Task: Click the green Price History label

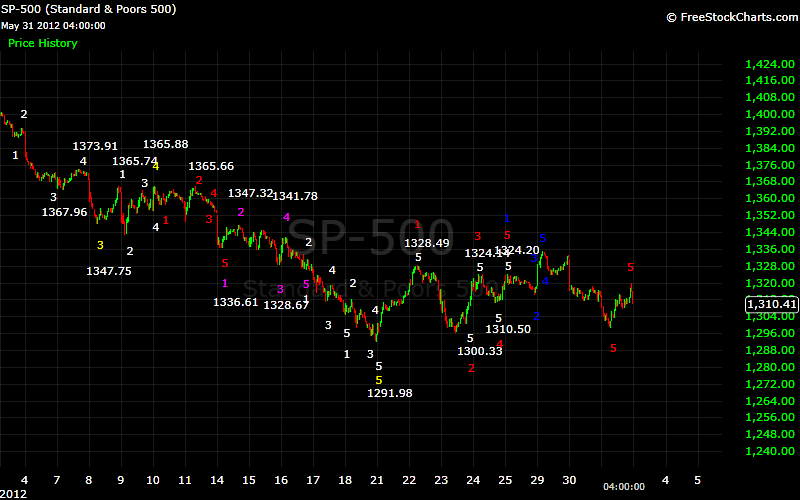Action: (x=43, y=43)
